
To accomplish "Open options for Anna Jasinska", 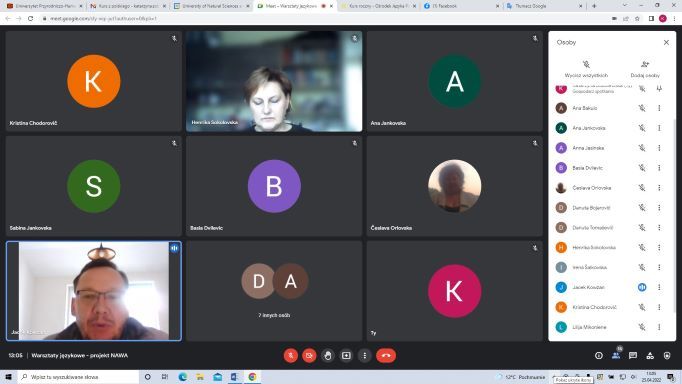I will [659, 148].
